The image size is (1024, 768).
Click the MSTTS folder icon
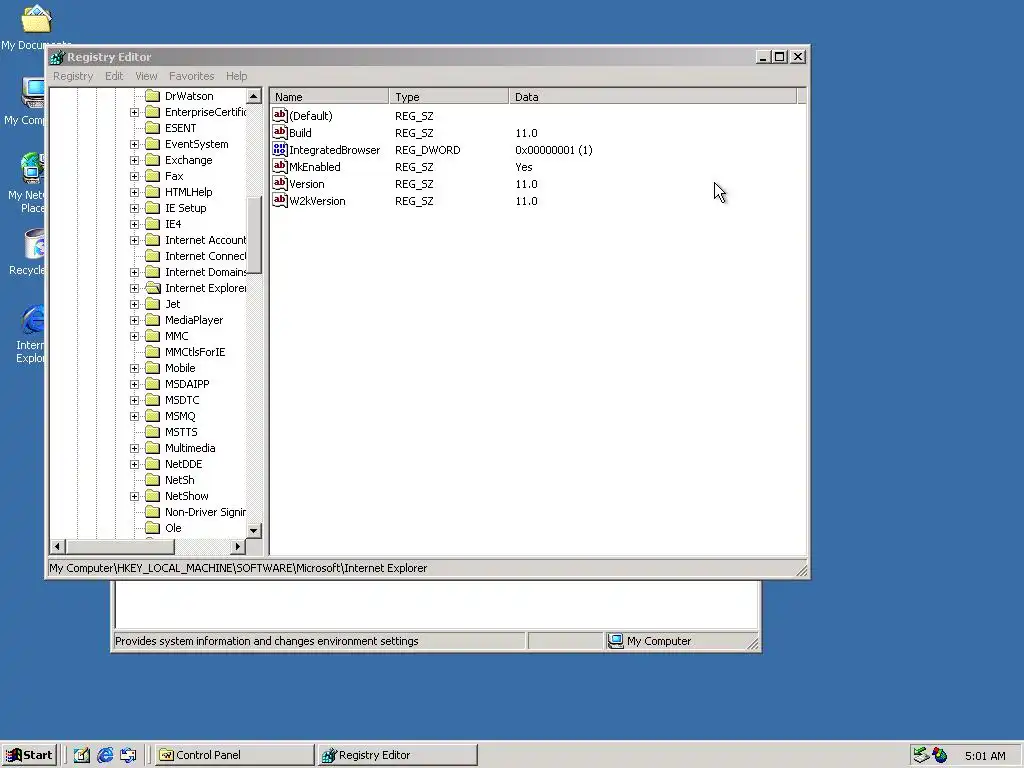pyautogui.click(x=152, y=432)
